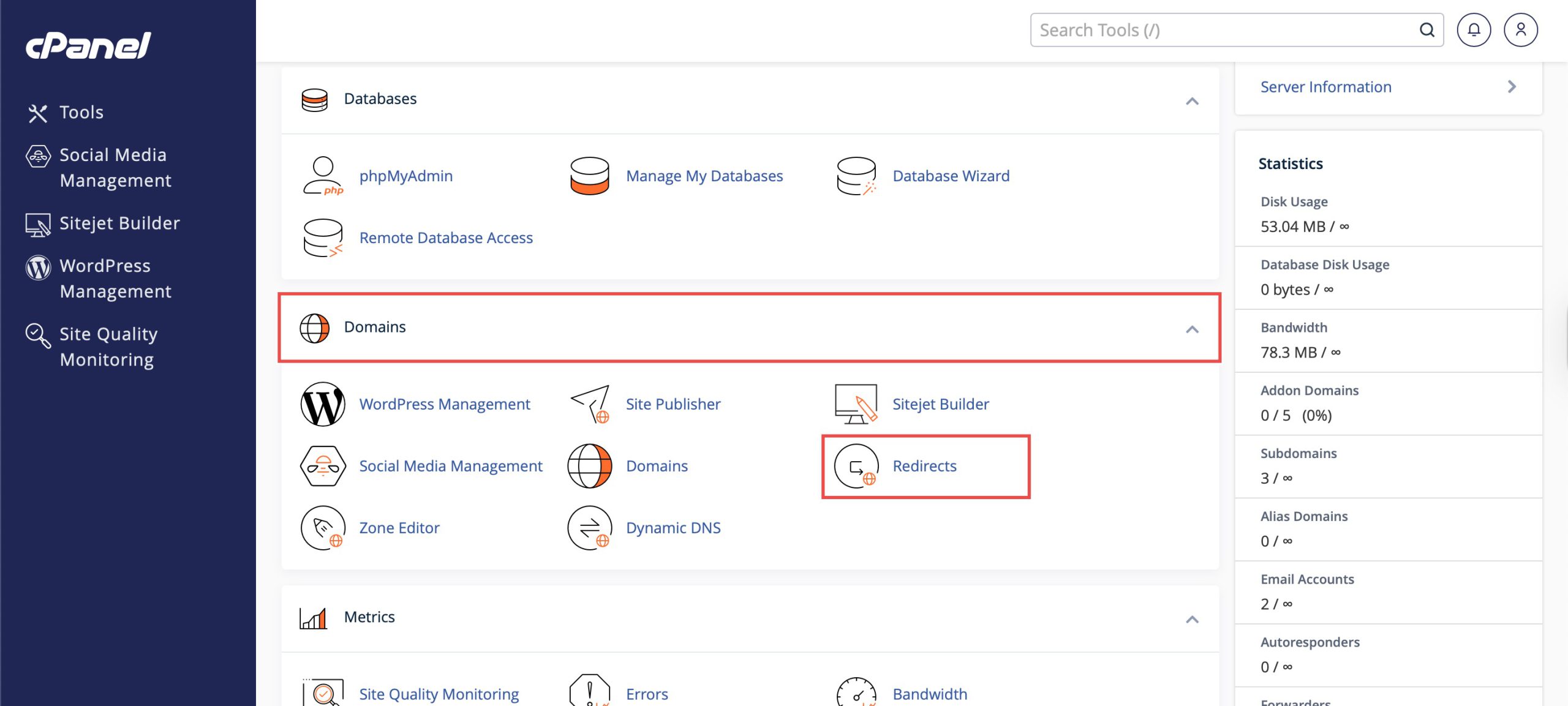Click the Site Publisher paper plane icon
1568x706 pixels.
point(589,404)
